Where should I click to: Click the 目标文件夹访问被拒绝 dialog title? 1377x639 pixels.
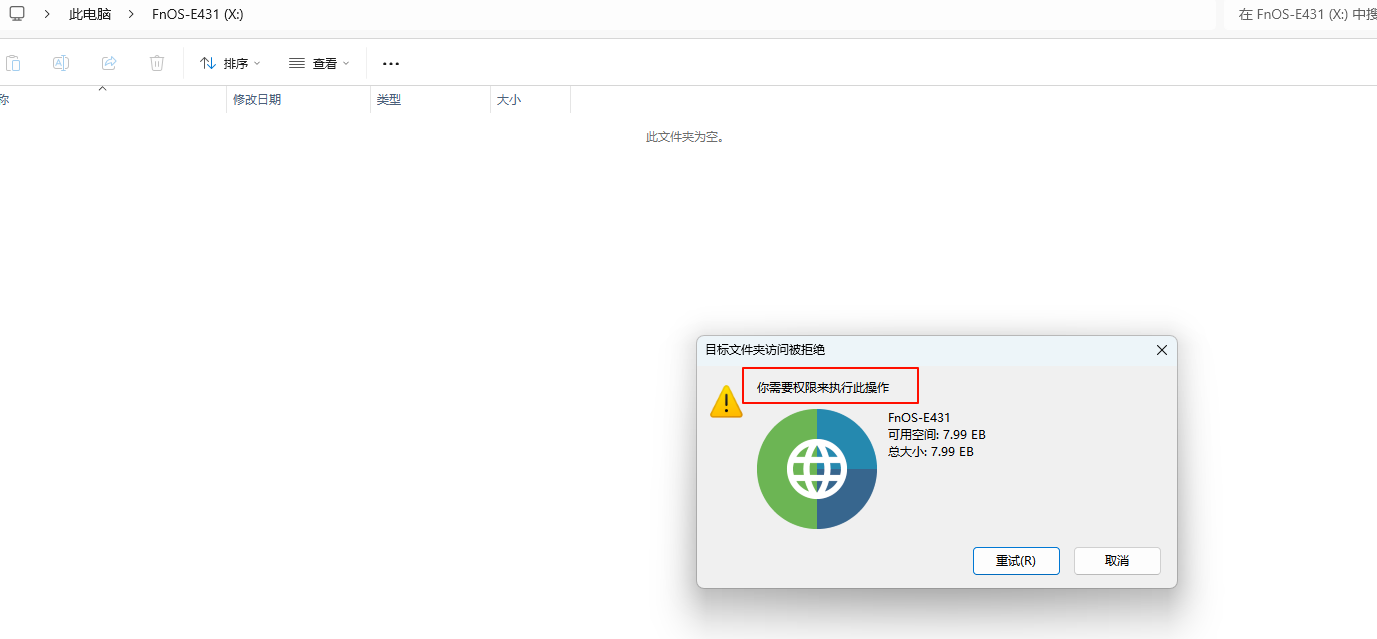(x=765, y=350)
